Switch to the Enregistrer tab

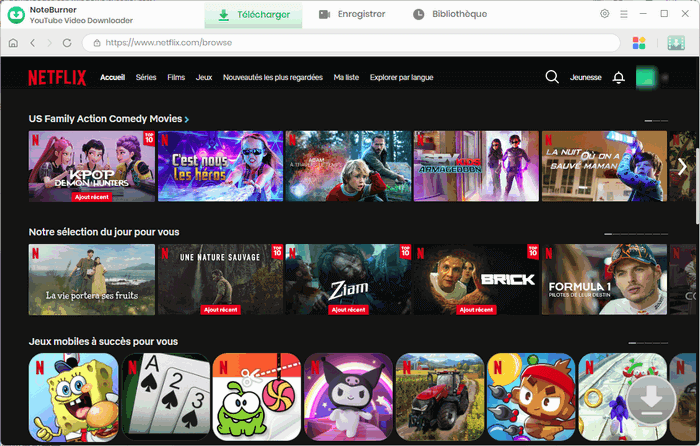tap(352, 14)
